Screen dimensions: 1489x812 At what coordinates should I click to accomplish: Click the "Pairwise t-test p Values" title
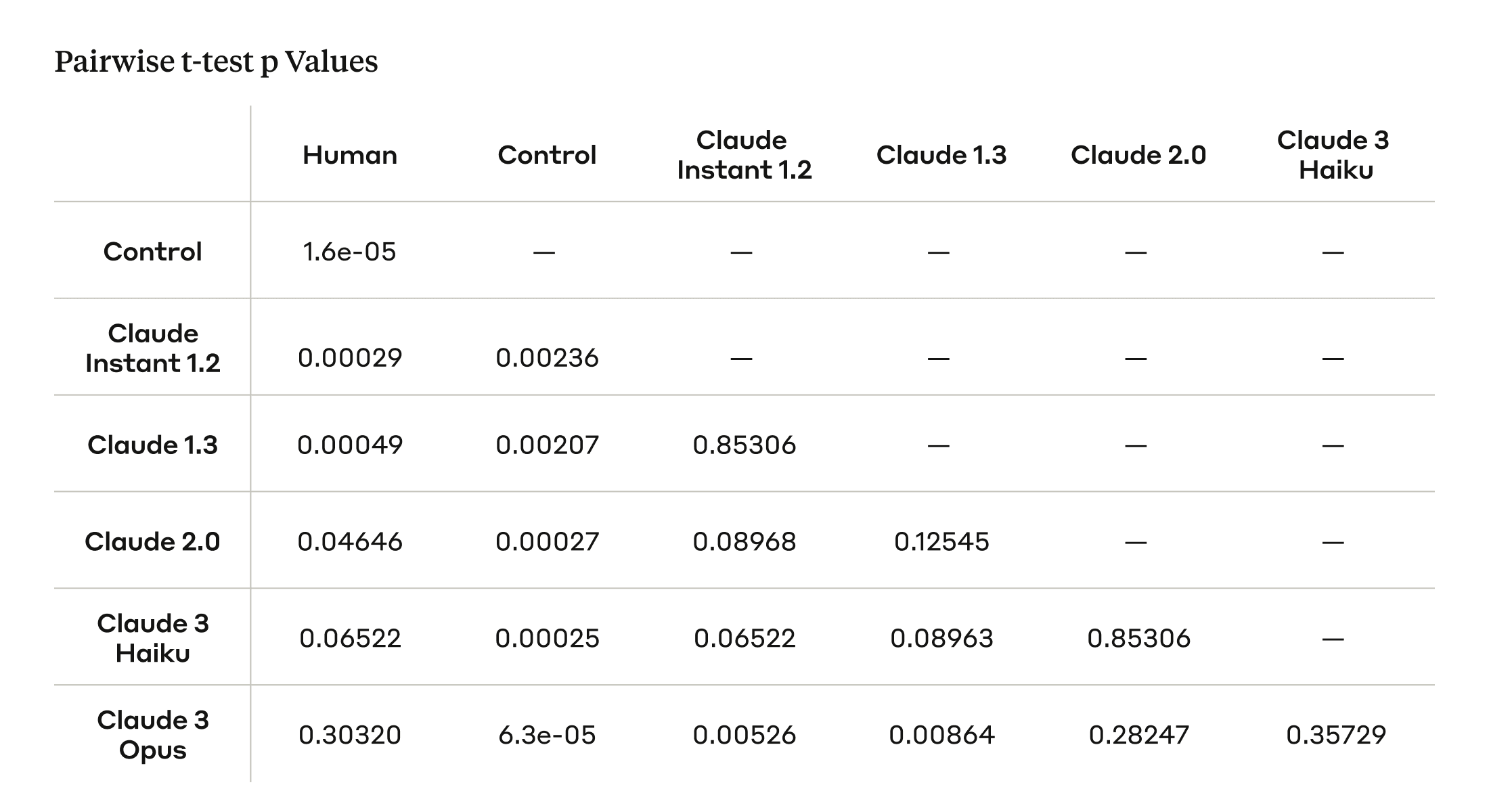[216, 62]
